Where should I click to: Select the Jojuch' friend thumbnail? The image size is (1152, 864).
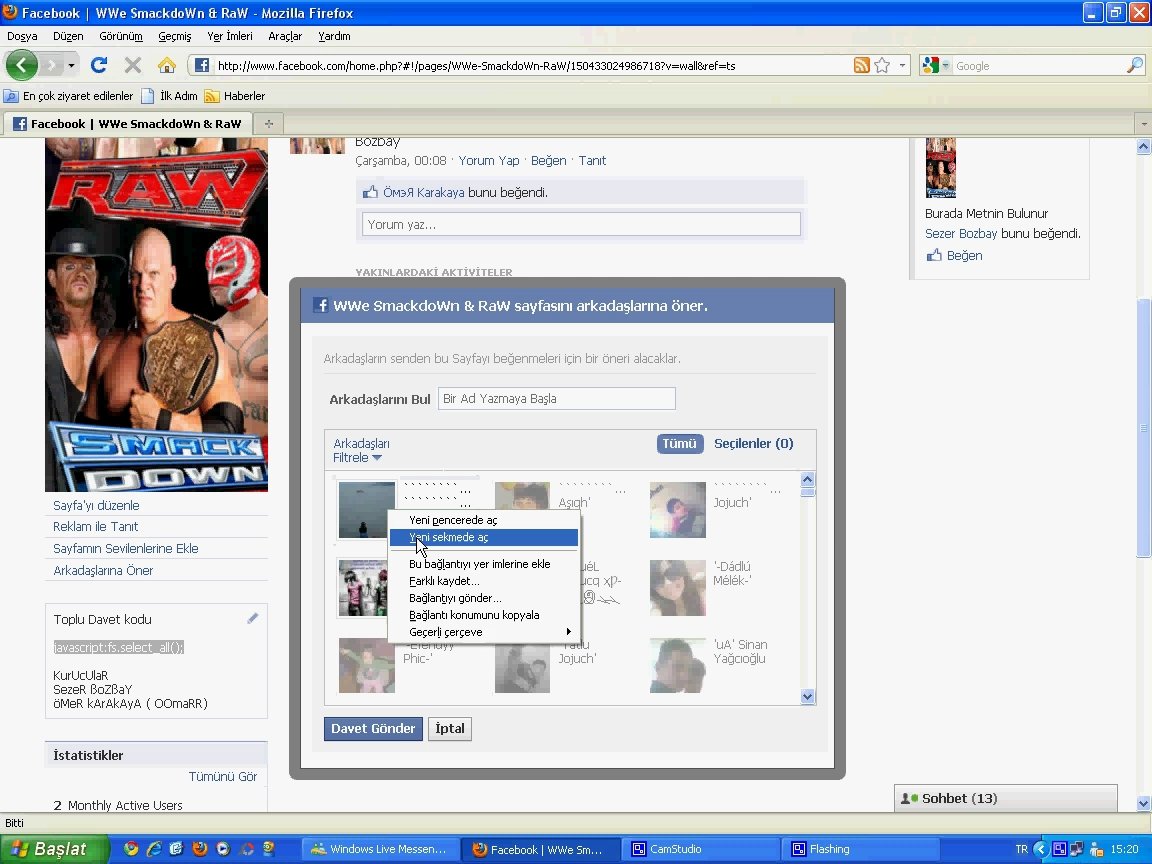[x=677, y=510]
